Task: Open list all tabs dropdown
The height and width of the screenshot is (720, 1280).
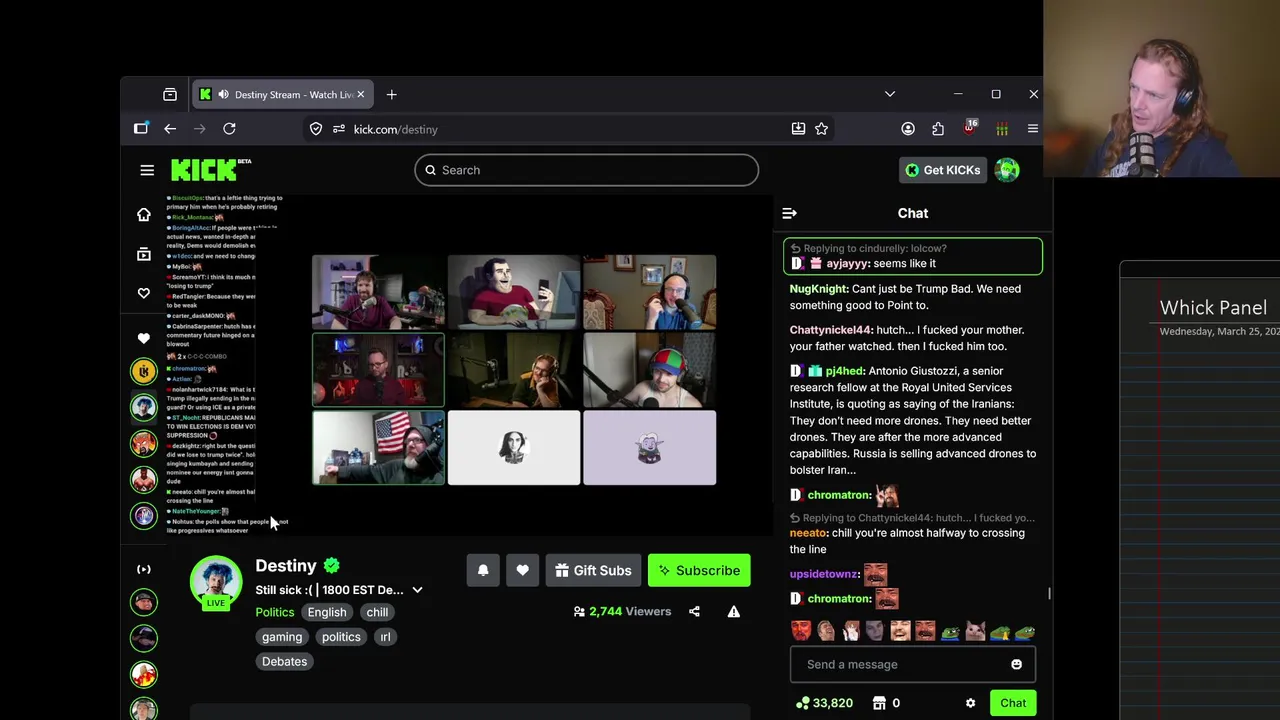Action: (890, 94)
